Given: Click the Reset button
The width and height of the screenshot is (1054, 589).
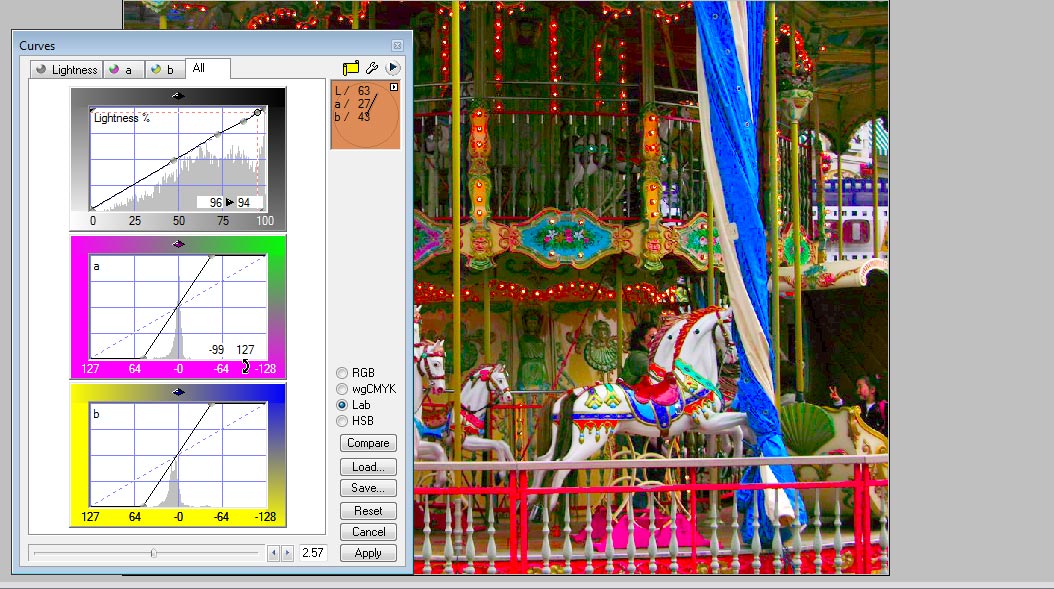Looking at the screenshot, I should tap(368, 511).
